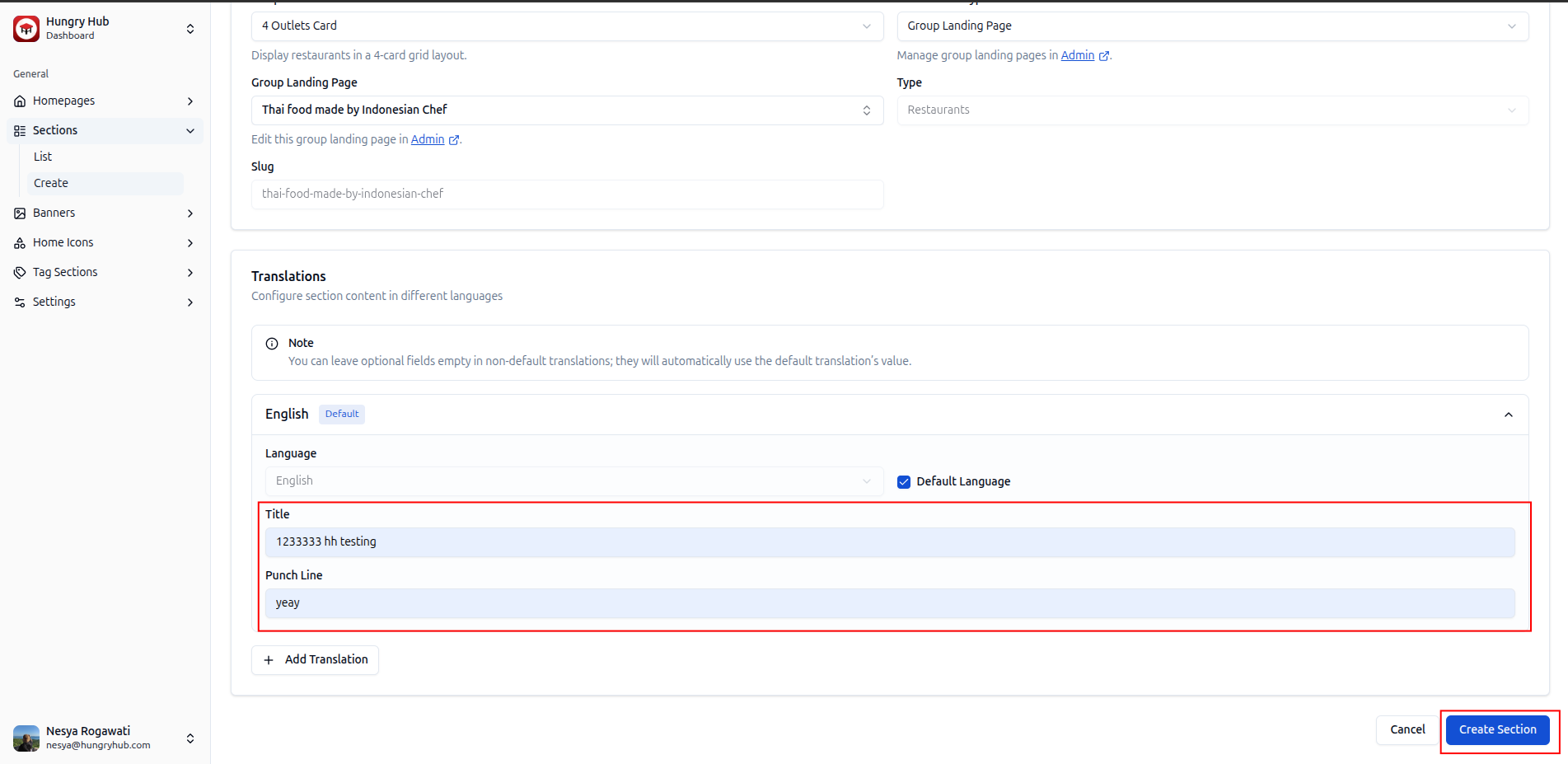Collapse the Sections sidebar menu
Image resolution: width=1568 pixels, height=764 pixels.
tap(190, 131)
